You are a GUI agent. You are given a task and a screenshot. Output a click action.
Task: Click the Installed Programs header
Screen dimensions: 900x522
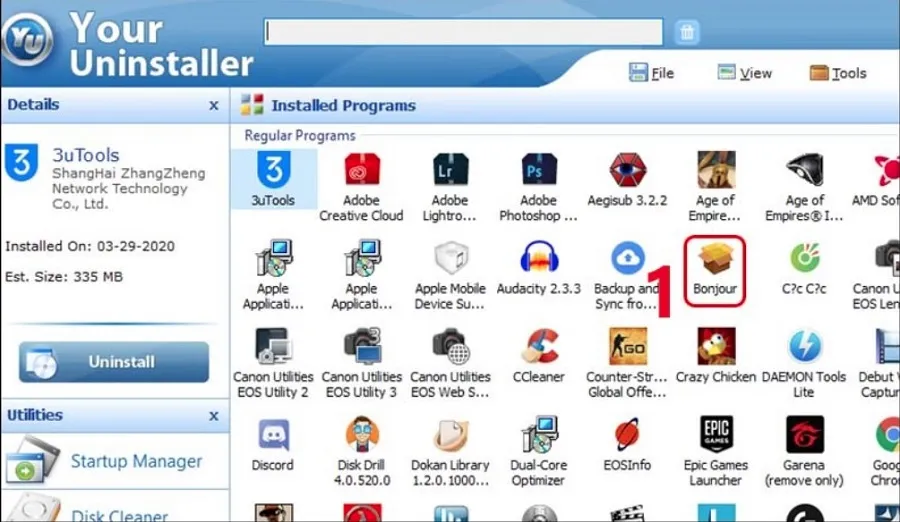pyautogui.click(x=343, y=106)
